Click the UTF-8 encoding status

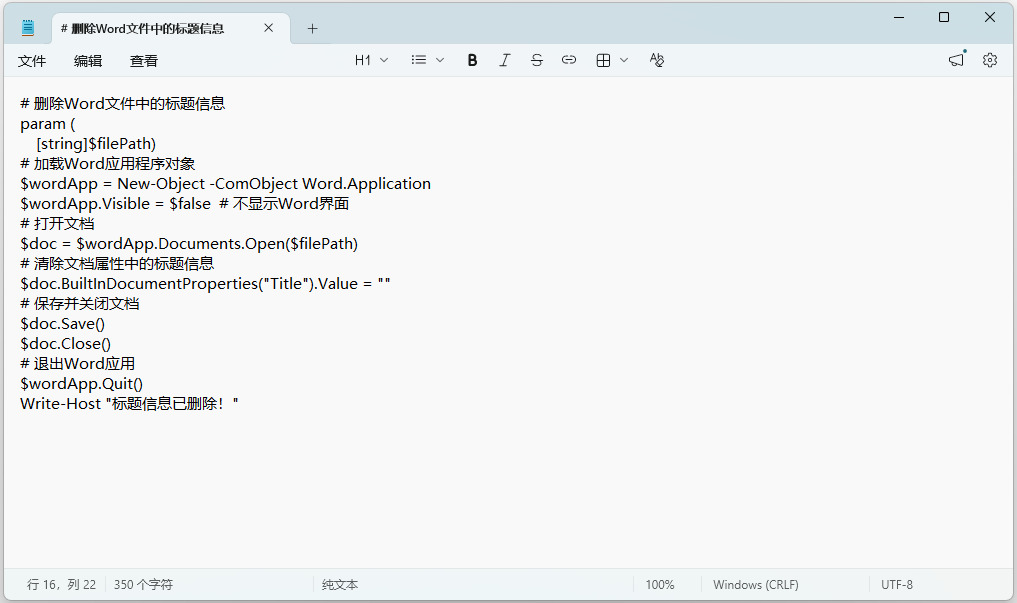(x=897, y=585)
